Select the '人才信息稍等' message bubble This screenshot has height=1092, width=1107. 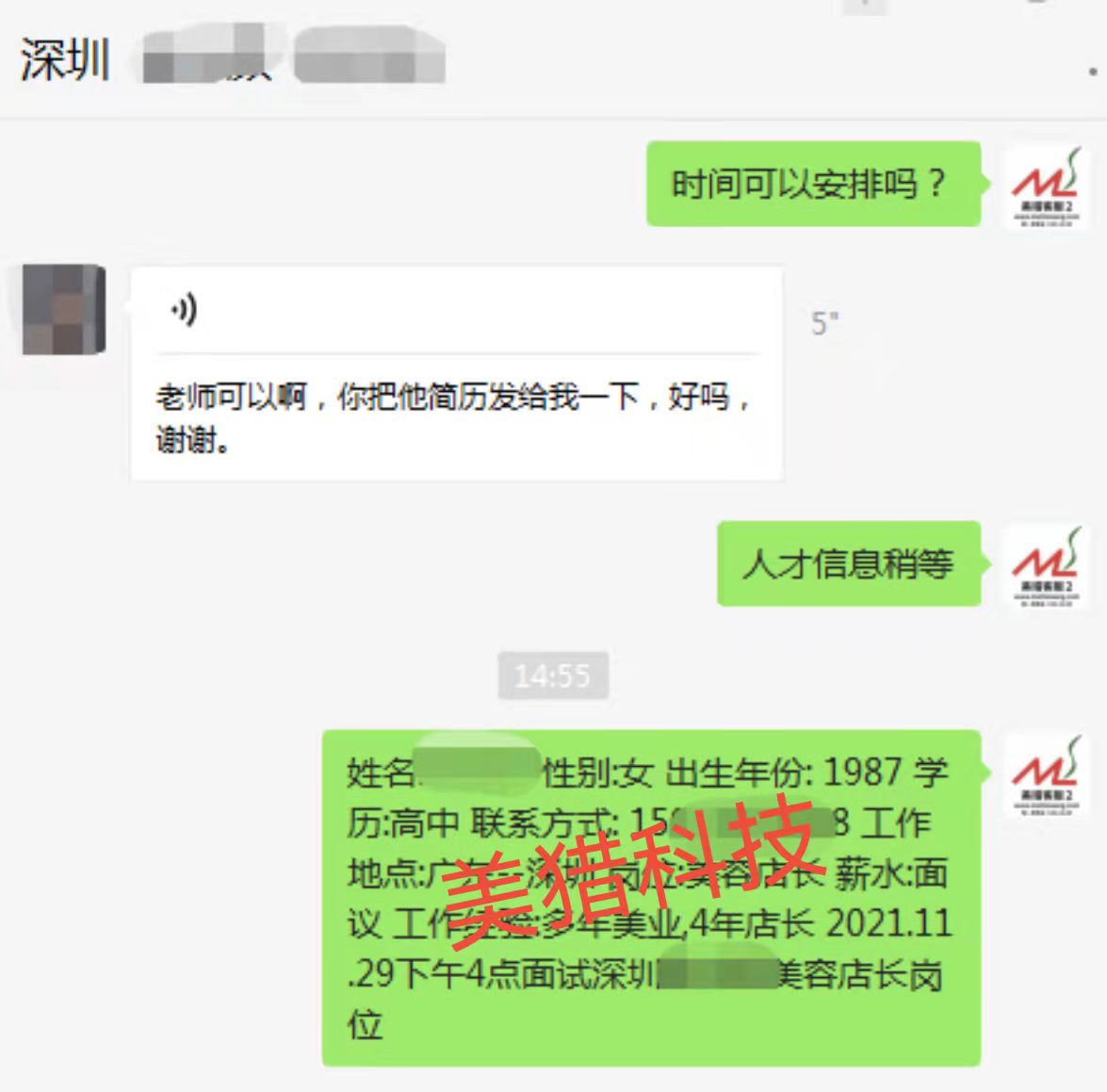pyautogui.click(x=849, y=563)
